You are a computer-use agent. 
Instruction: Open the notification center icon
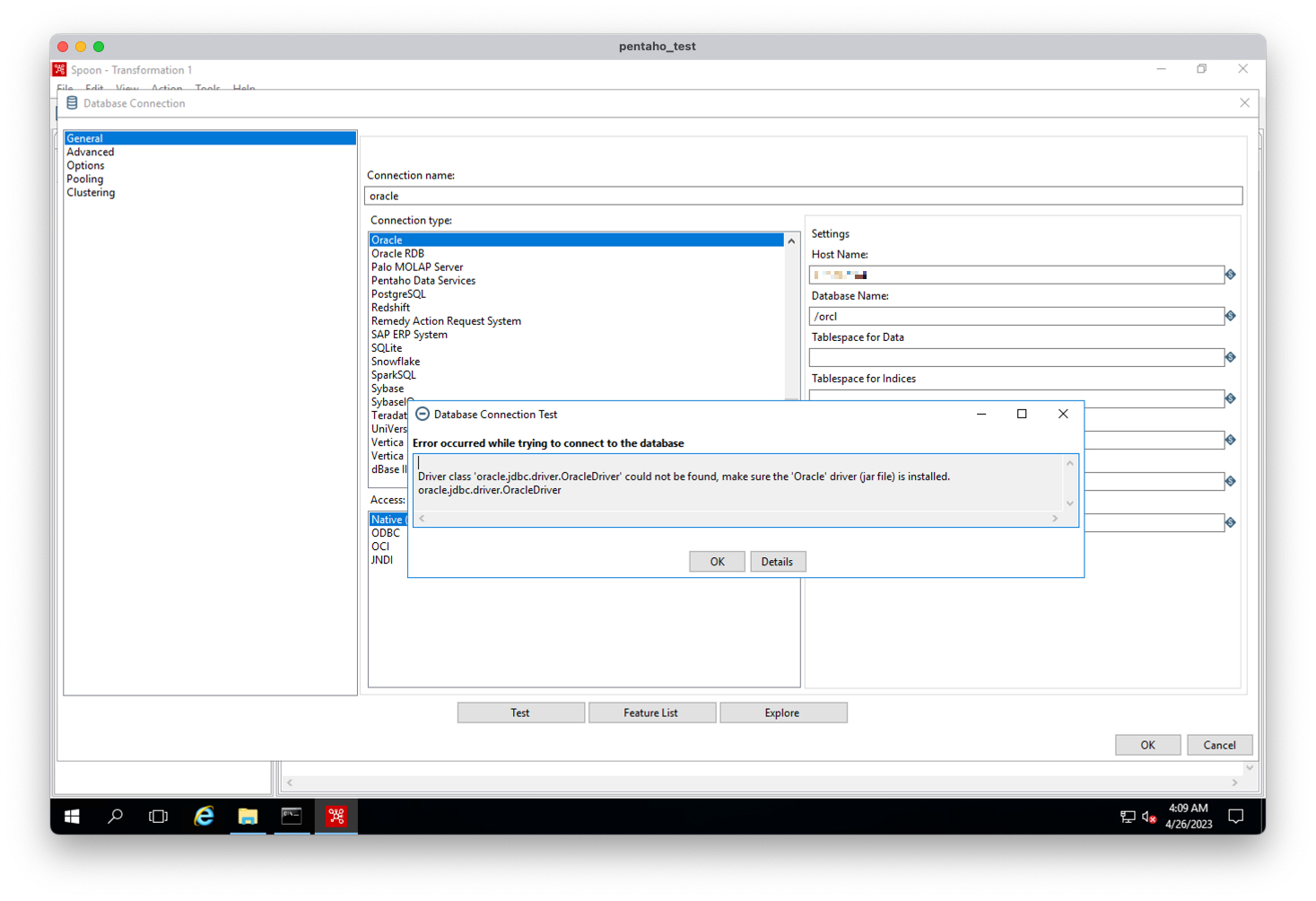tap(1236, 816)
